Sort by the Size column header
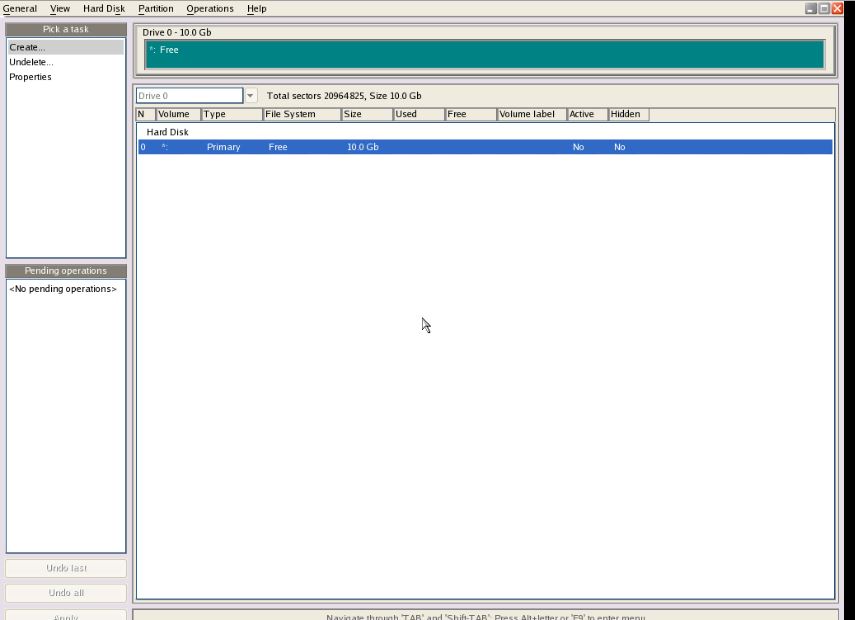Image resolution: width=855 pixels, height=620 pixels. click(x=367, y=114)
